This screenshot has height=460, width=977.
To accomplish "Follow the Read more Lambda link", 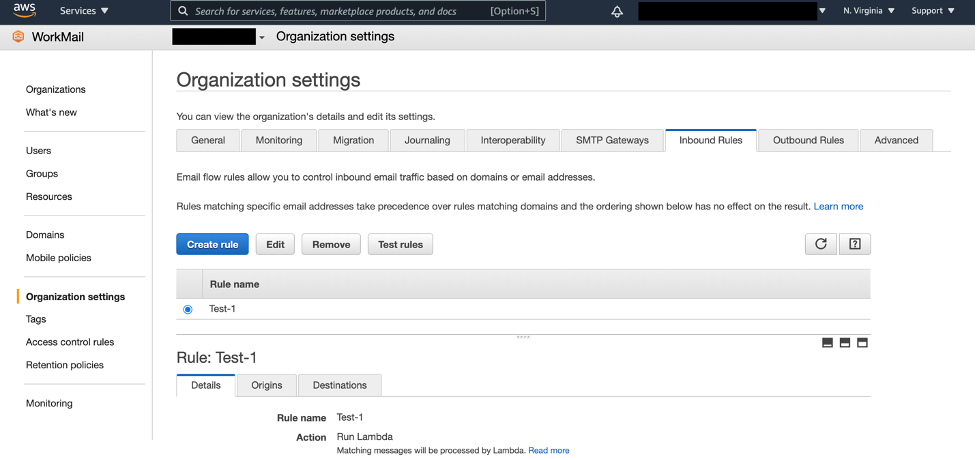I will [548, 451].
